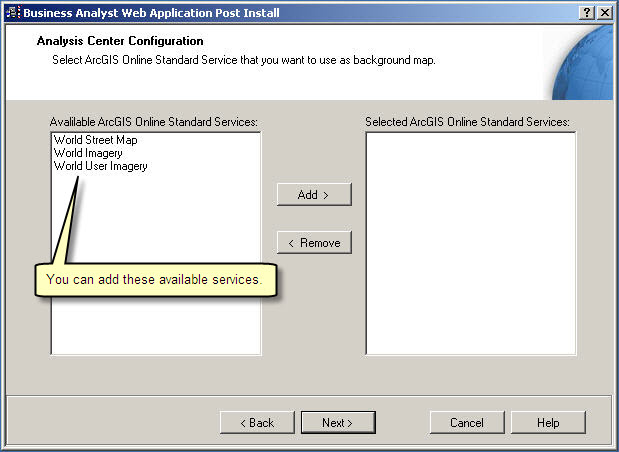Image resolution: width=619 pixels, height=452 pixels.
Task: Click the Selected ArcGIS Online Standard Services label
Action: point(467,121)
